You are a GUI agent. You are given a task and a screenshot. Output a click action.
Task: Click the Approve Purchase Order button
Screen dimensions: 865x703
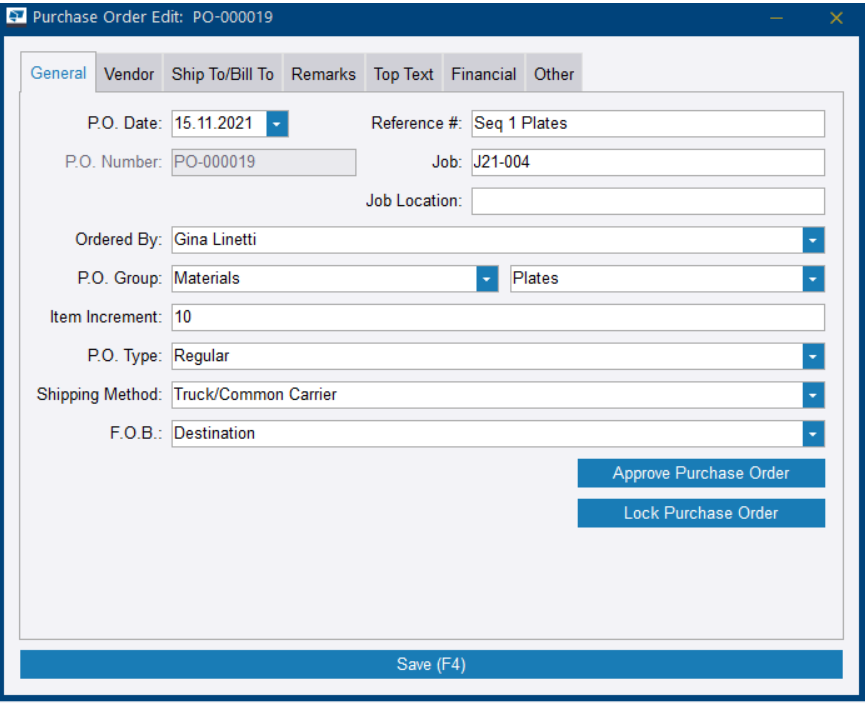(x=701, y=473)
